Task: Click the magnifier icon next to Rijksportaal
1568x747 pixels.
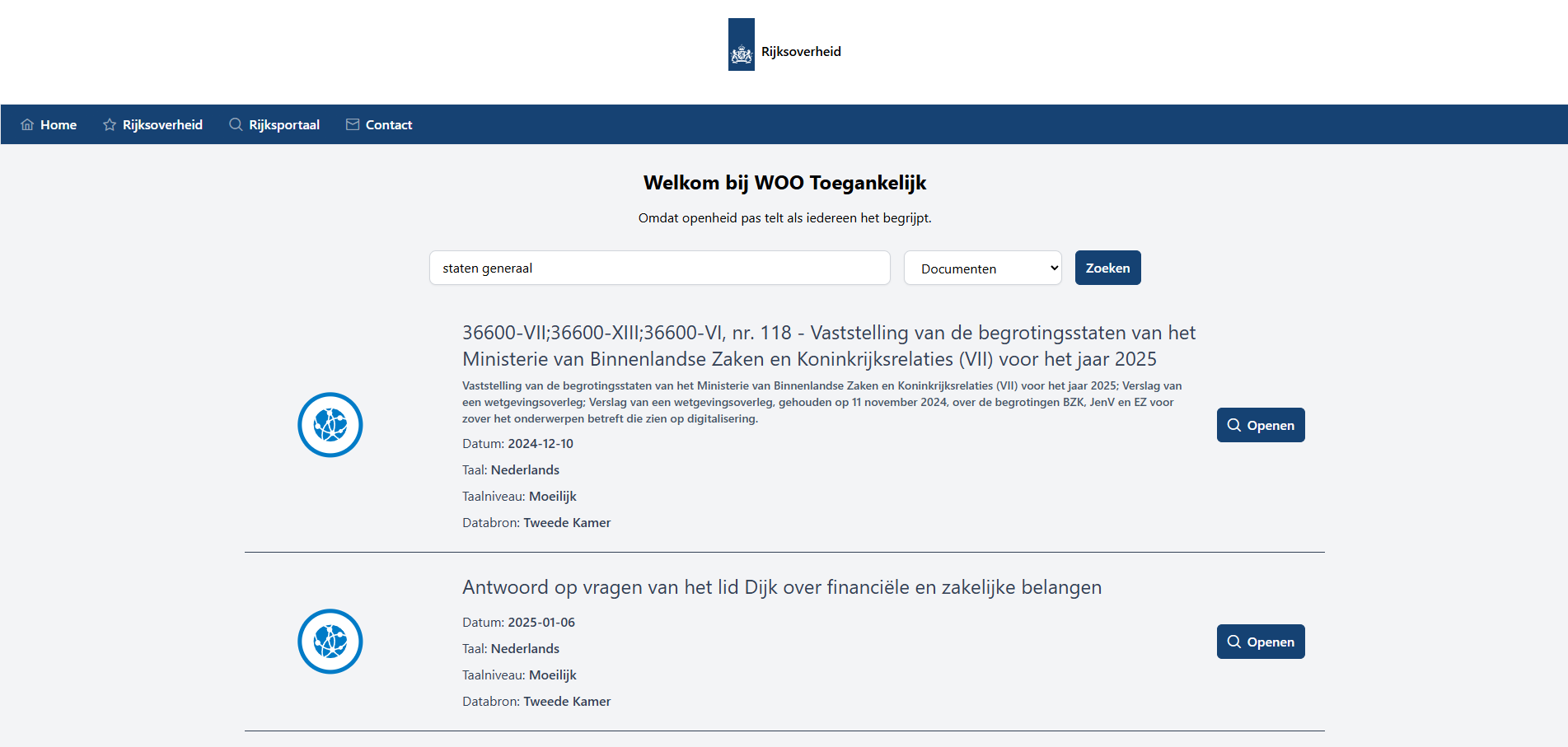Action: coord(234,124)
